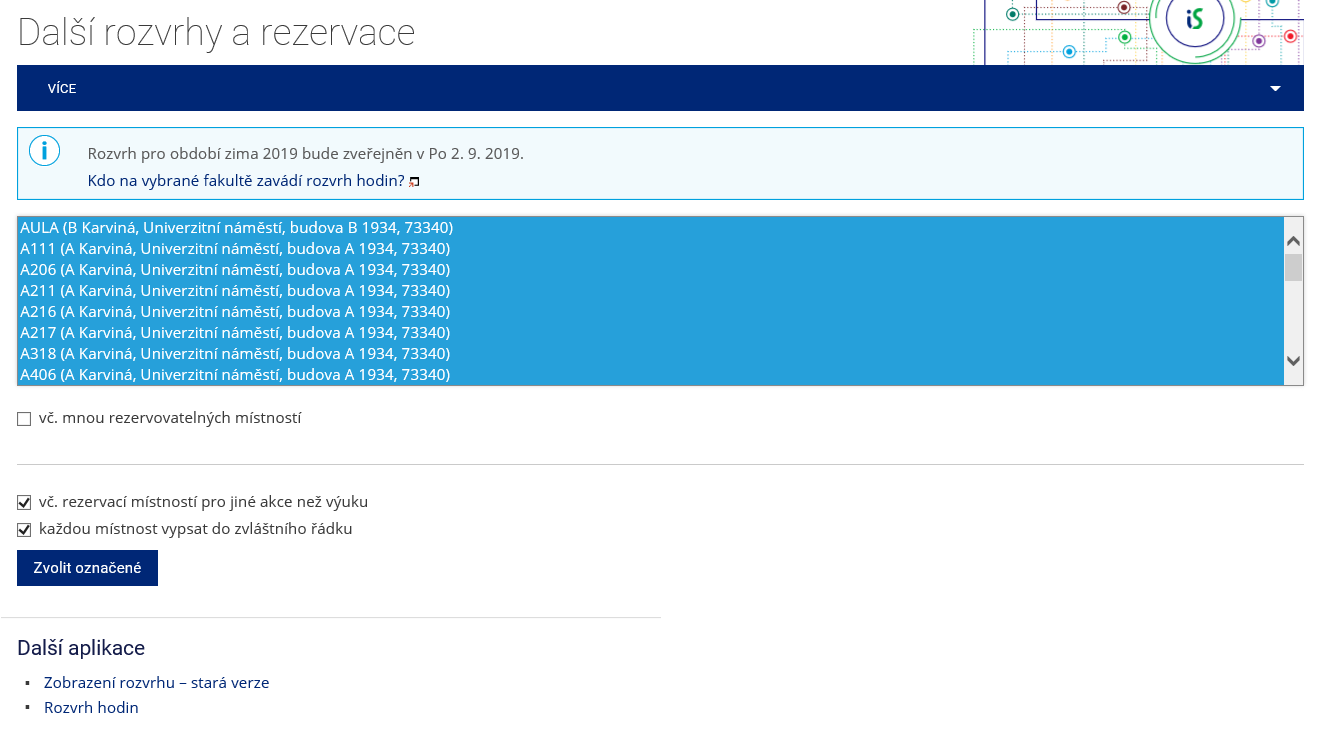This screenshot has width=1336, height=741.
Task: Enable 'vč. mnou rezervovatelných místností' checkbox
Action: tap(24, 419)
